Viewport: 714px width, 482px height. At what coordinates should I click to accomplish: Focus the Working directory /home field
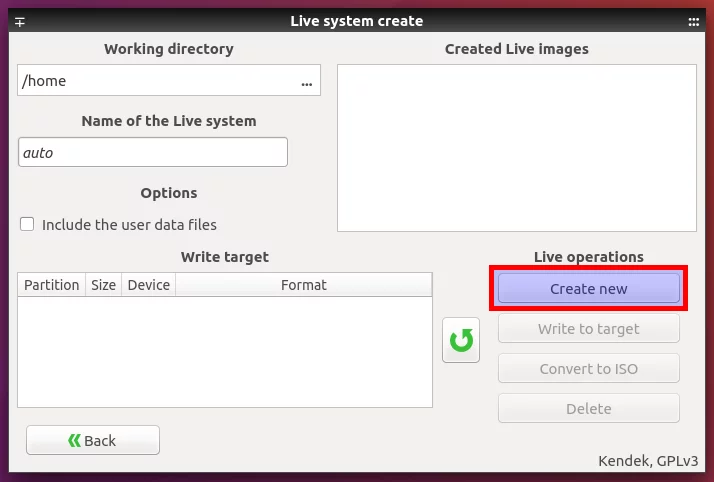[x=169, y=80]
